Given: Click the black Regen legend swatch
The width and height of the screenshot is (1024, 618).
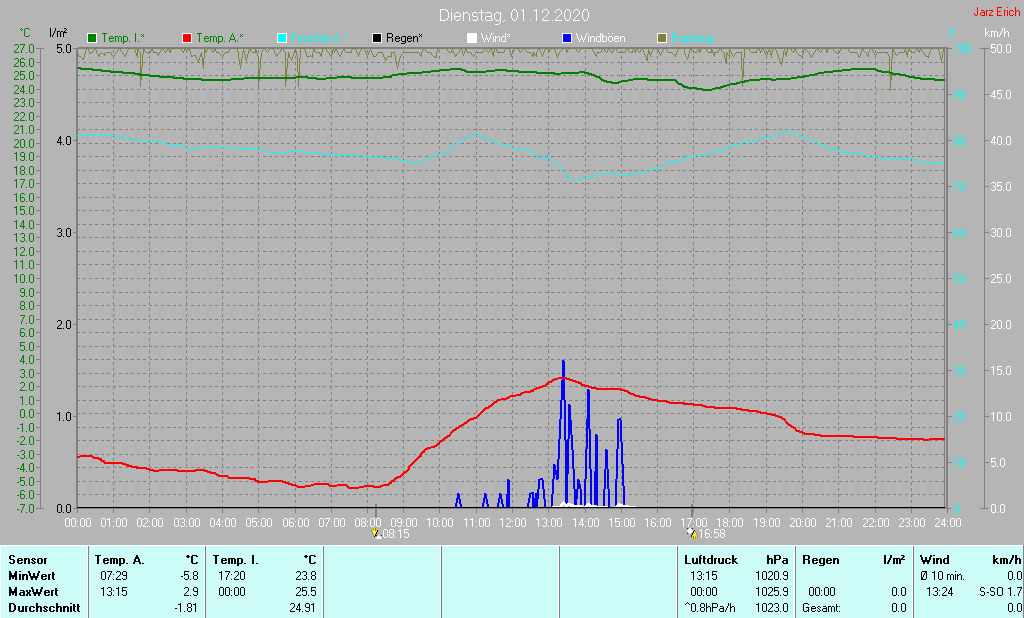Looking at the screenshot, I should click(377, 39).
